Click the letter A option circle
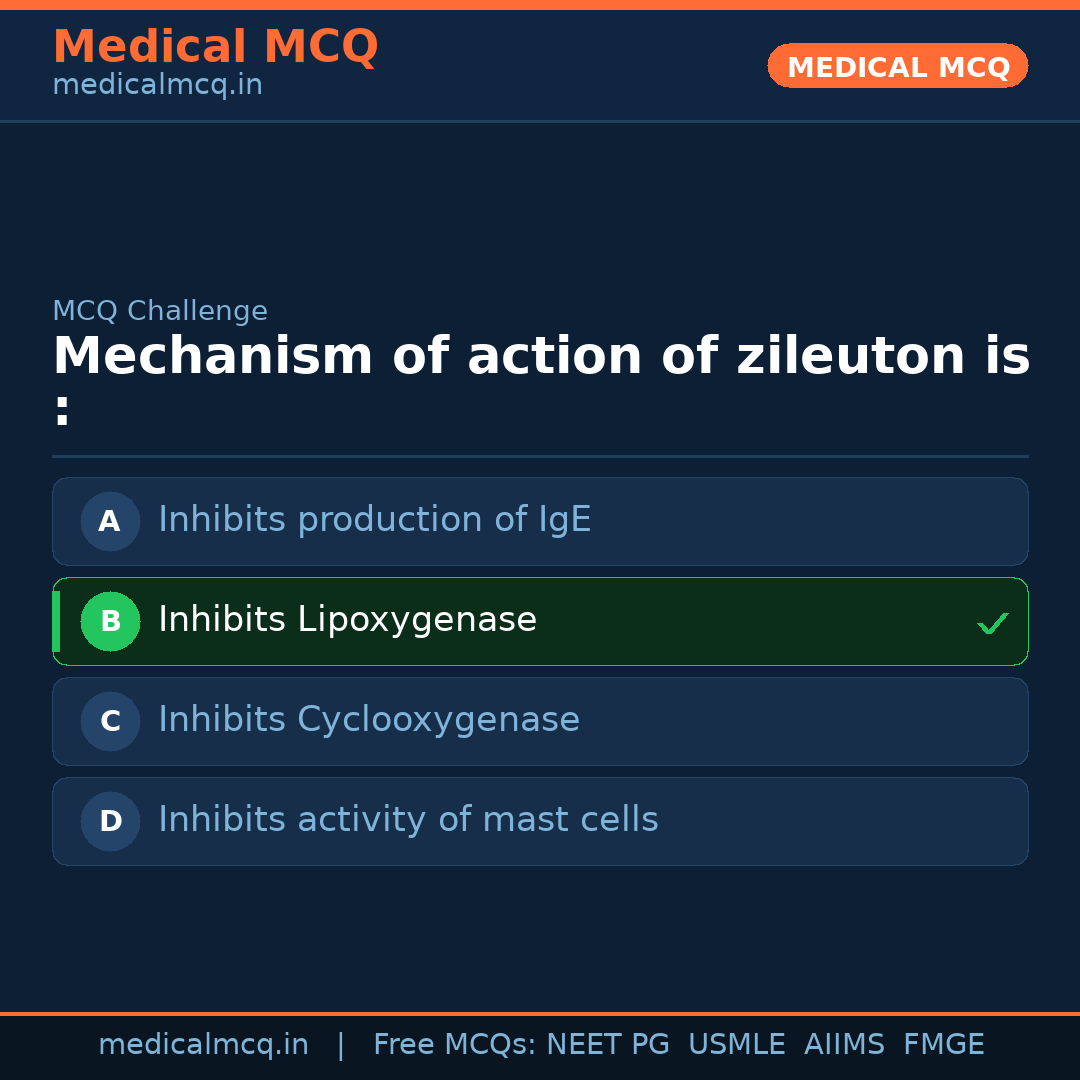The width and height of the screenshot is (1080, 1080). click(110, 521)
